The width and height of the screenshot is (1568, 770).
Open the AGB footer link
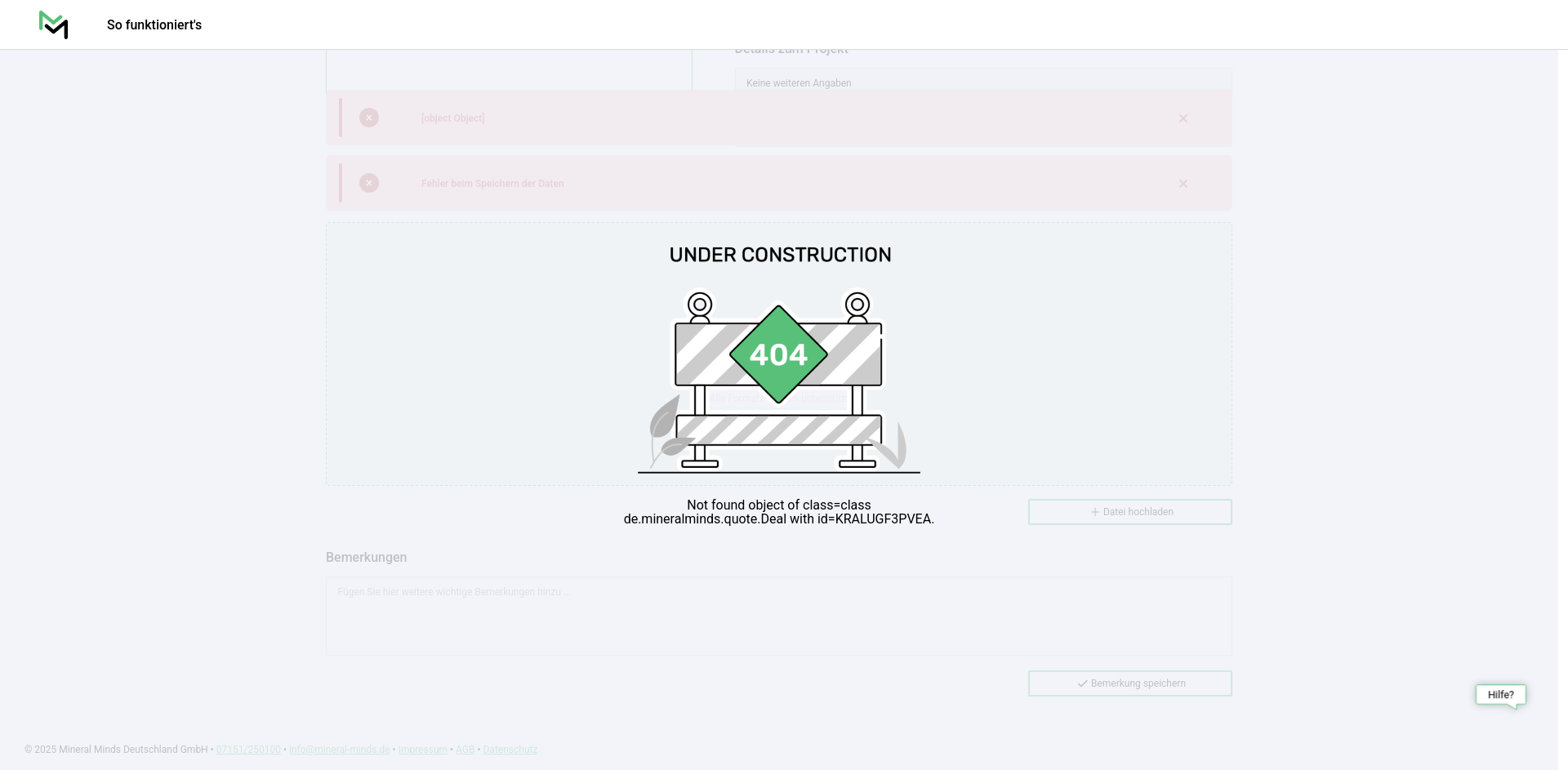465,750
